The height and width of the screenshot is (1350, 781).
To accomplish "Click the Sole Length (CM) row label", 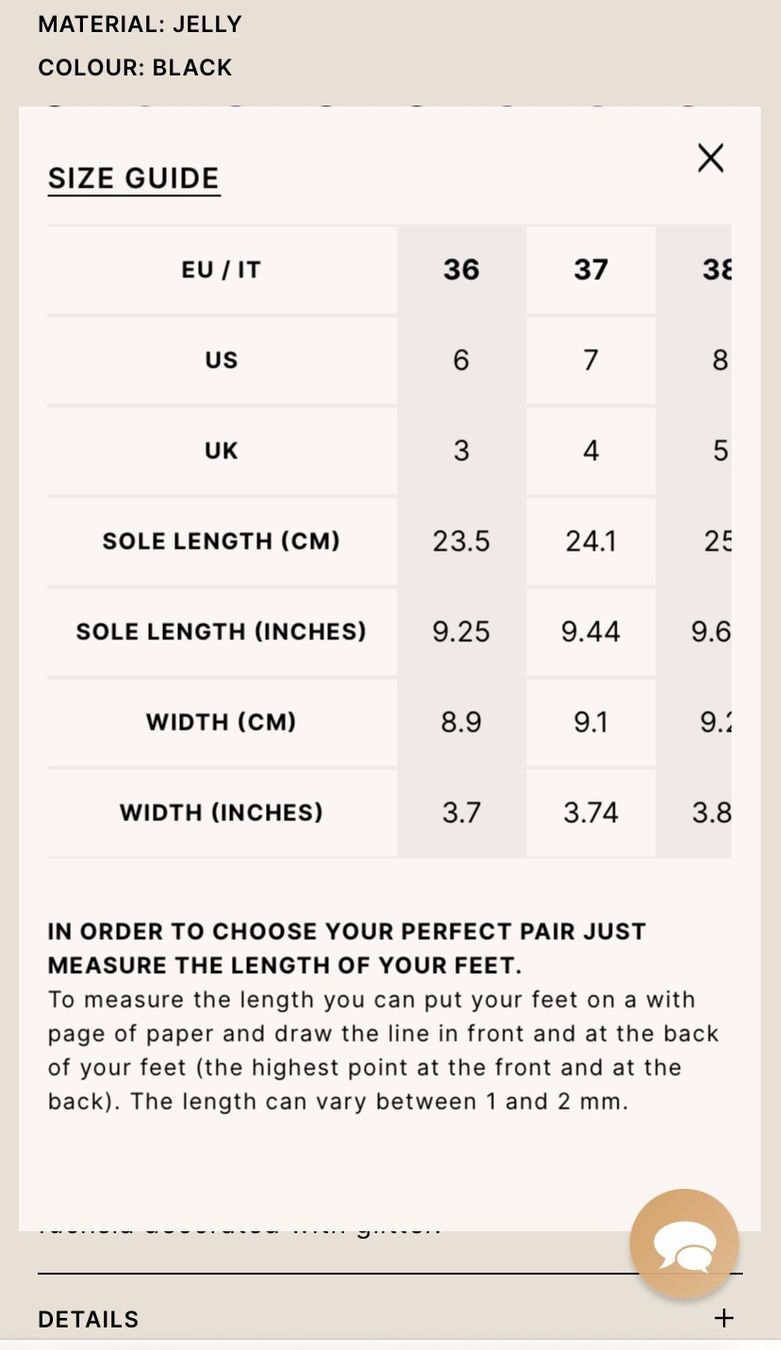I will point(221,541).
